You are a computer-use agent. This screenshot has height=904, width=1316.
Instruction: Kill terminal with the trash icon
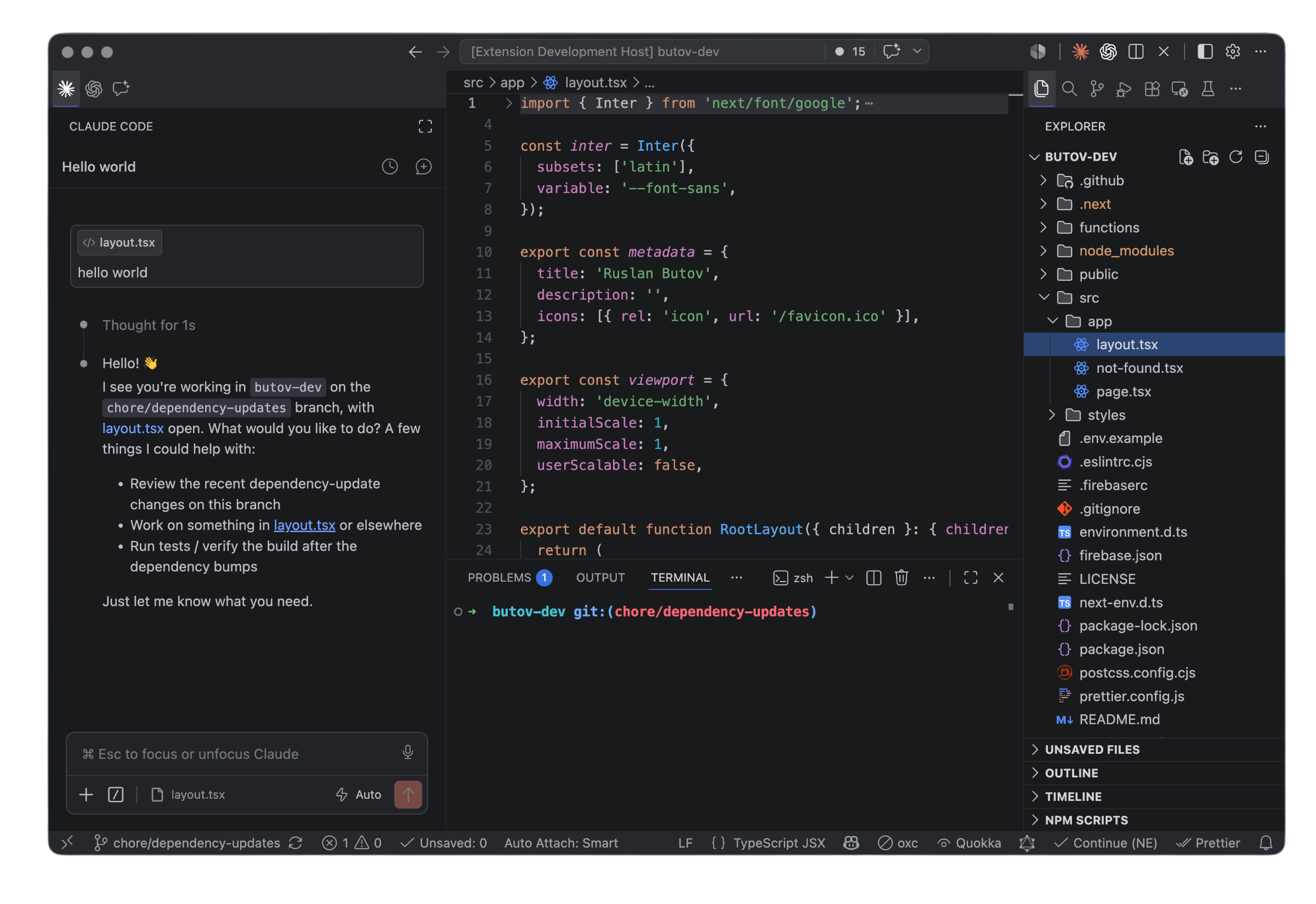point(901,578)
